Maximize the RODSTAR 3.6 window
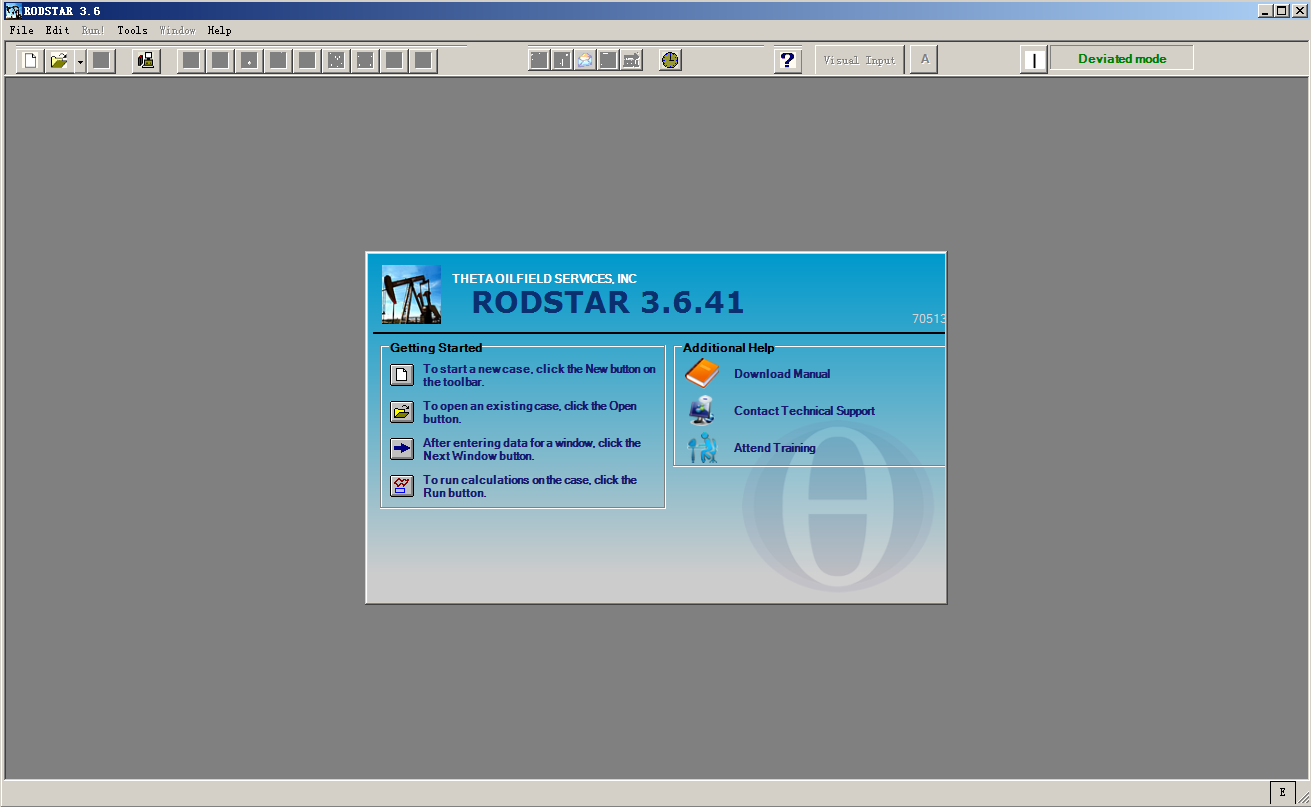 tap(1281, 10)
